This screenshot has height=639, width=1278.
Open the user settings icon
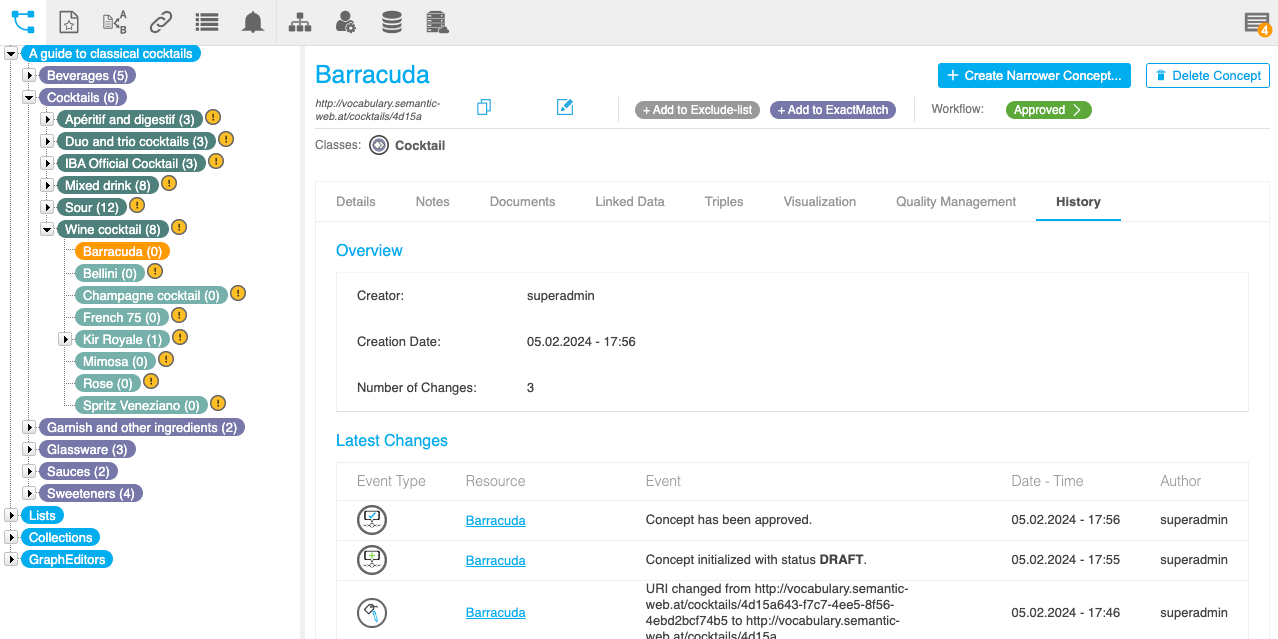point(345,22)
